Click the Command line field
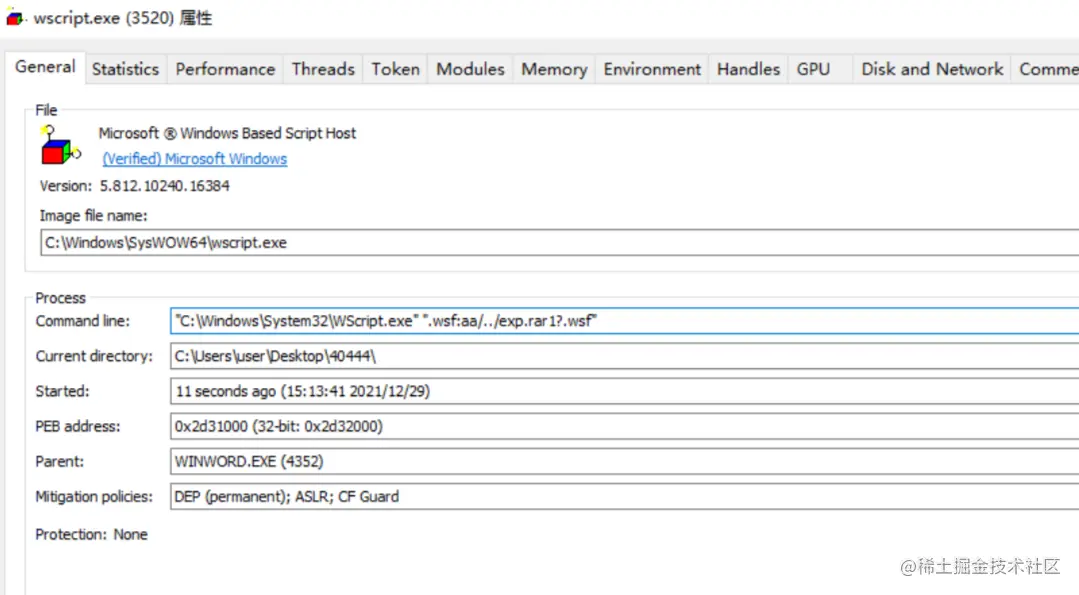 point(625,321)
